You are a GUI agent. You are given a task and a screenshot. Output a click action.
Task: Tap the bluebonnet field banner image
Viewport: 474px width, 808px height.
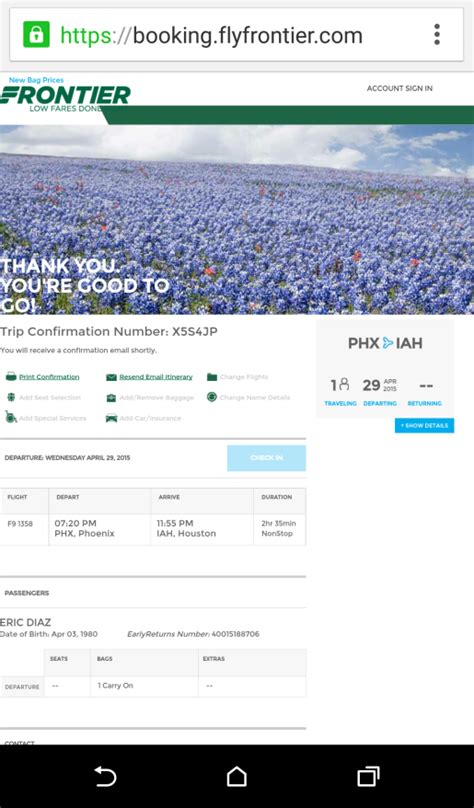[x=237, y=220]
